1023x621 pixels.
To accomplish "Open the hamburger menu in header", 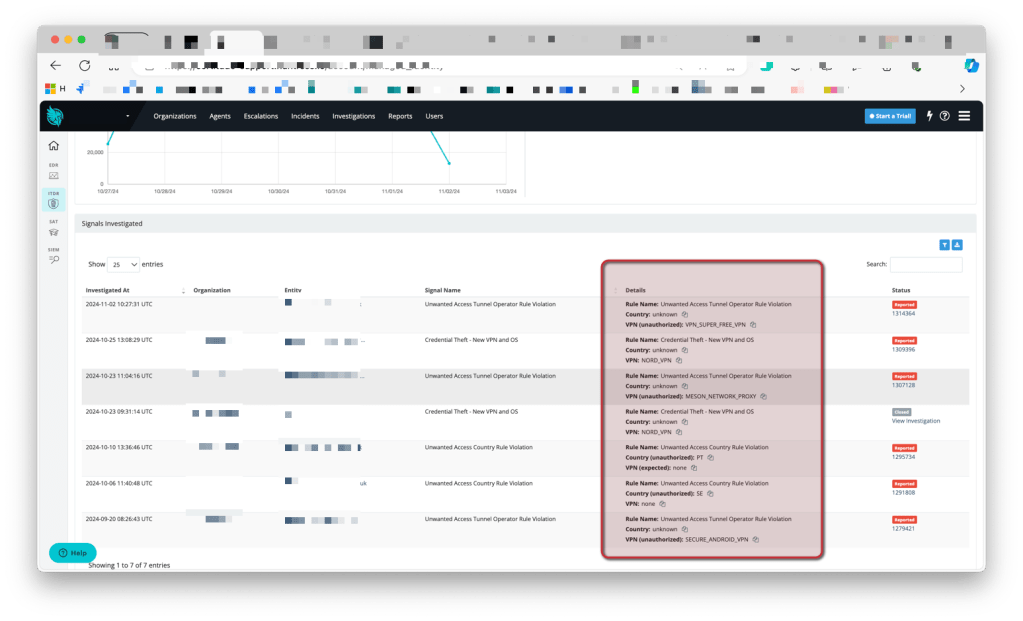I will tap(965, 116).
